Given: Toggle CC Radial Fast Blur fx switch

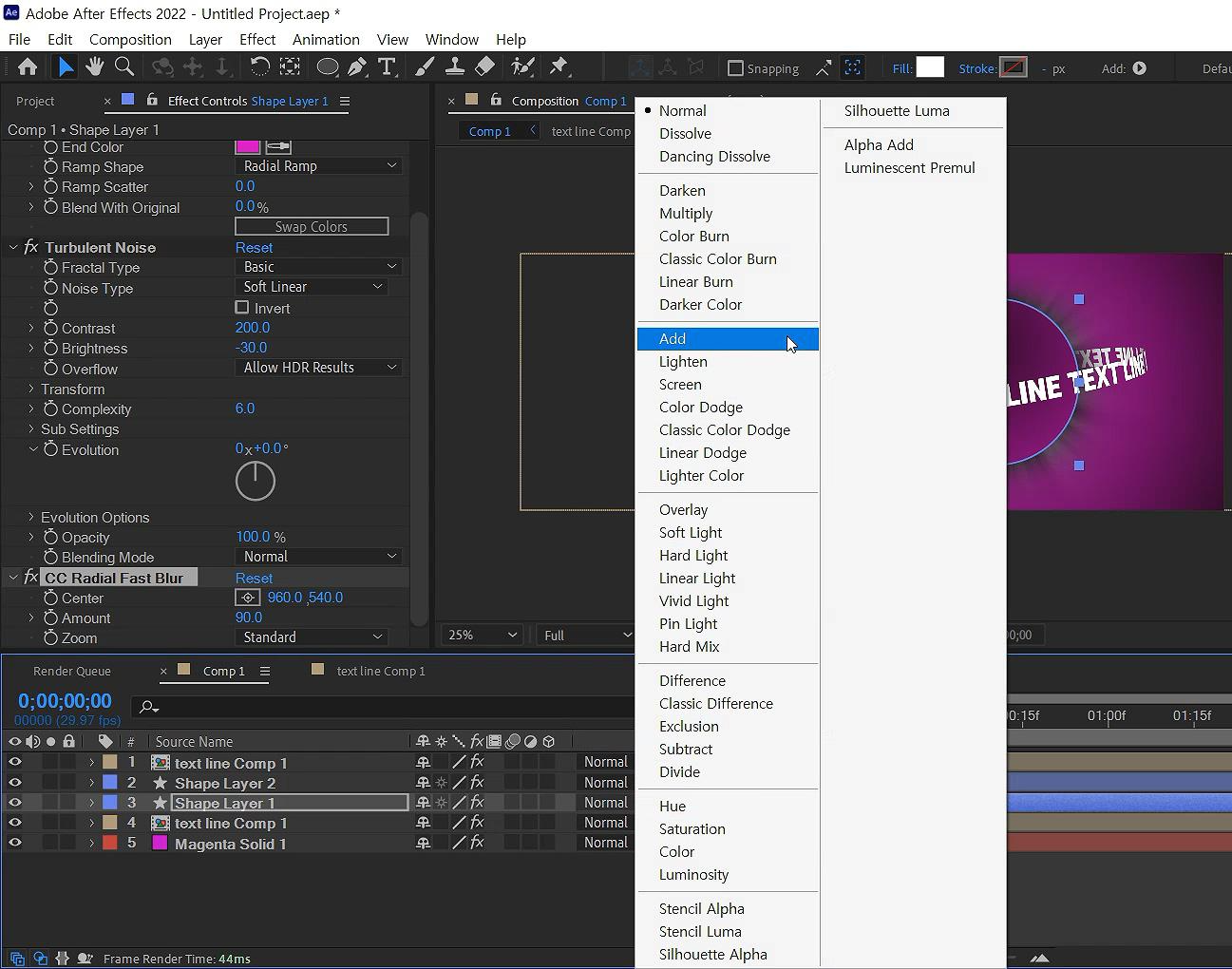Looking at the screenshot, I should [30, 578].
